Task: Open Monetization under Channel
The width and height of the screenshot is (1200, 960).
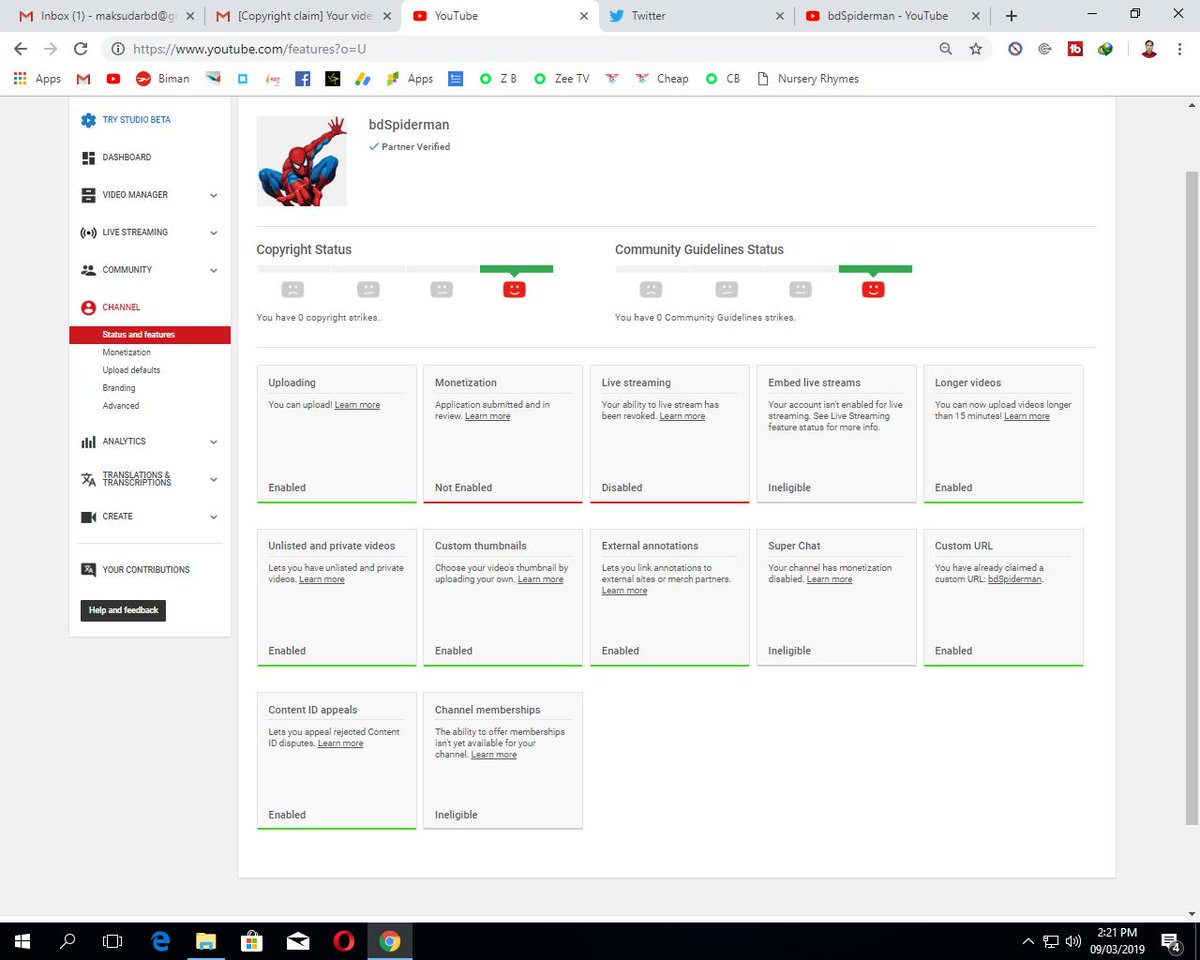Action: tap(127, 353)
